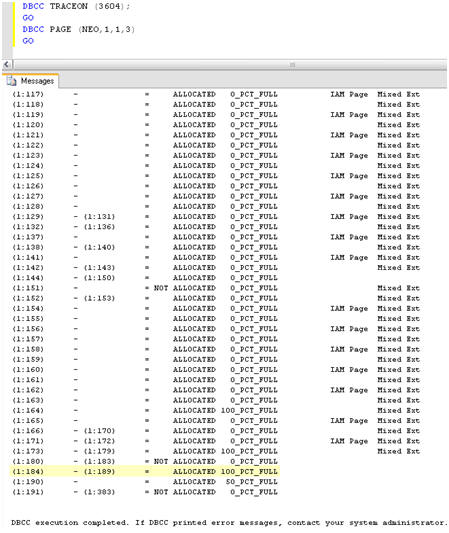This screenshot has width=449, height=533.
Task: Click the horizontal scrollbar left arrow
Action: pyautogui.click(x=7, y=64)
